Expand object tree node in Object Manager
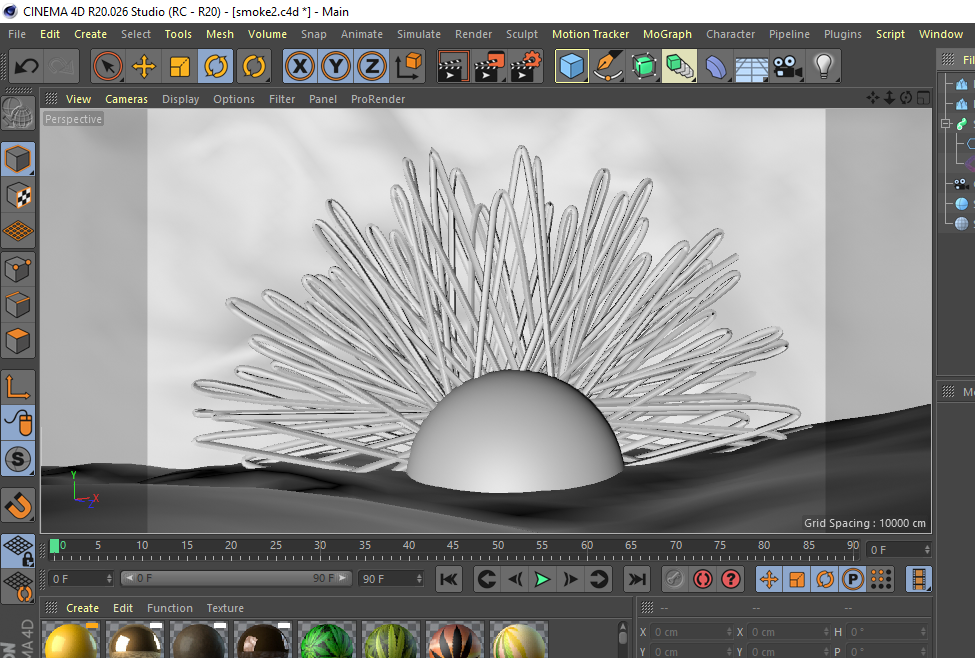The width and height of the screenshot is (975, 658). tap(946, 124)
